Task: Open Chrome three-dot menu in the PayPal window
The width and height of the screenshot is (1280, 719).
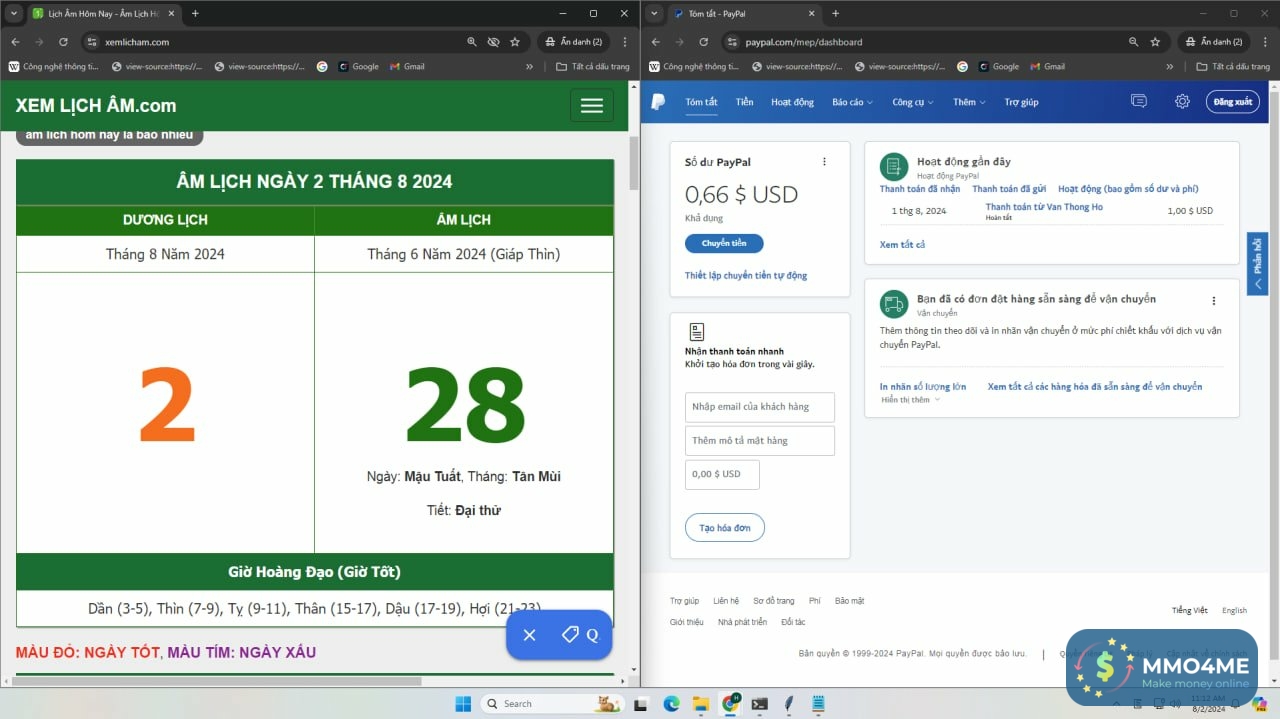Action: 1265,42
